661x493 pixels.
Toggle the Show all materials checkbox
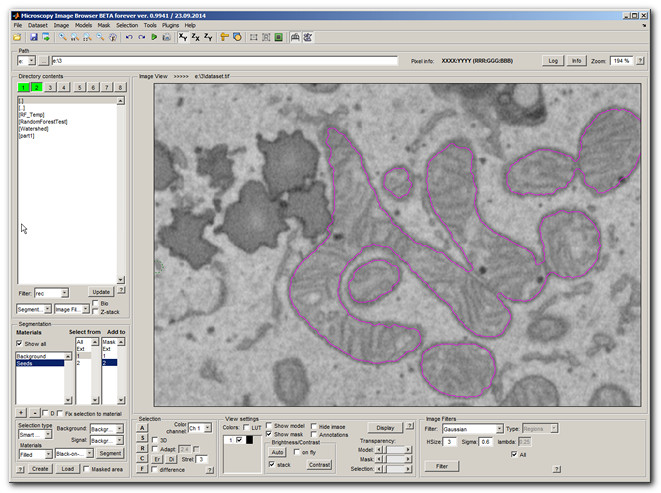coord(21,342)
